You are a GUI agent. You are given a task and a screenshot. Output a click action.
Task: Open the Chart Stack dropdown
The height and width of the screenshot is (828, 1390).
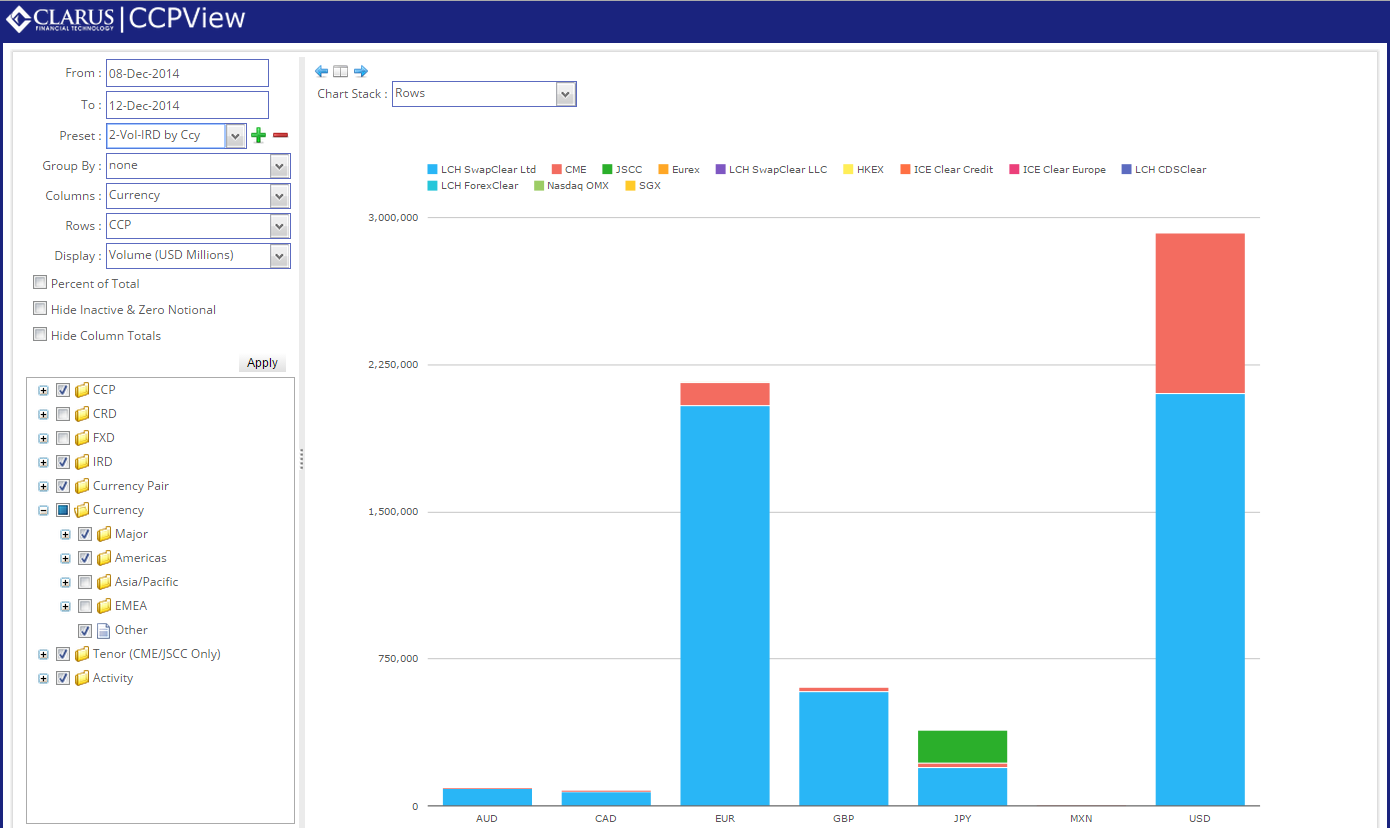click(566, 94)
